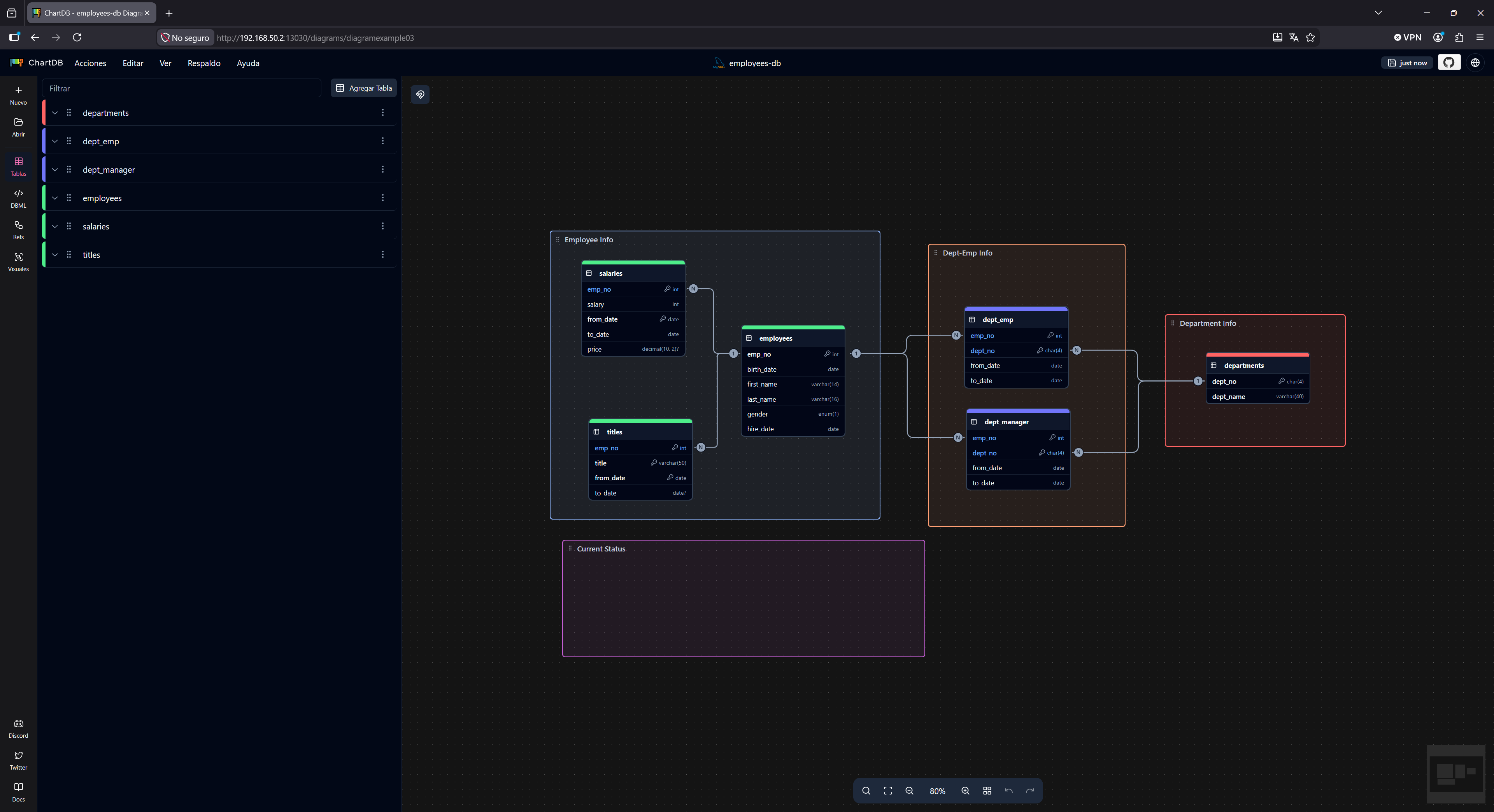This screenshot has width=1494, height=812.
Task: Open the titles row three-dot menu
Action: tap(383, 254)
